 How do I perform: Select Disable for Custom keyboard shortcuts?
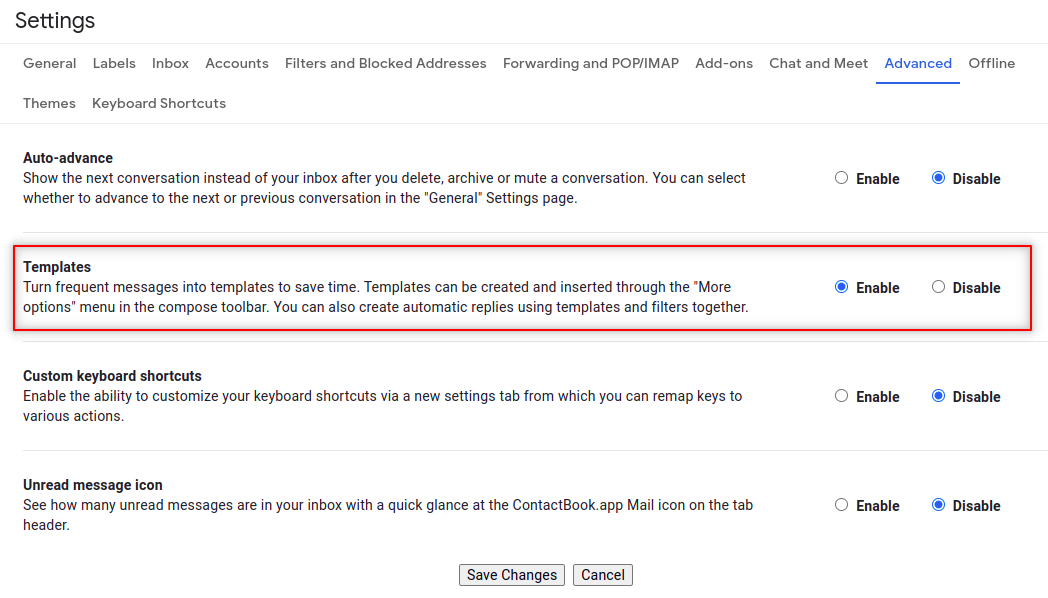click(938, 396)
